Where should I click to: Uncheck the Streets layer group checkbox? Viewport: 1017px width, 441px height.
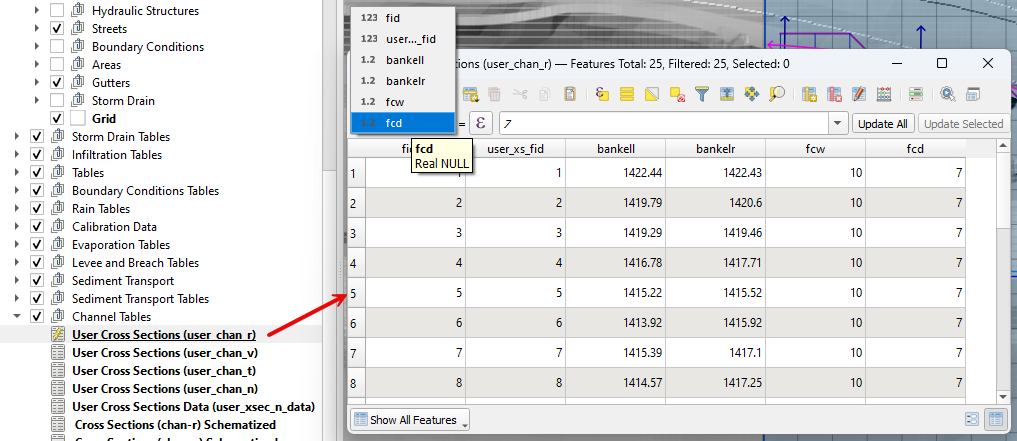pyautogui.click(x=57, y=29)
